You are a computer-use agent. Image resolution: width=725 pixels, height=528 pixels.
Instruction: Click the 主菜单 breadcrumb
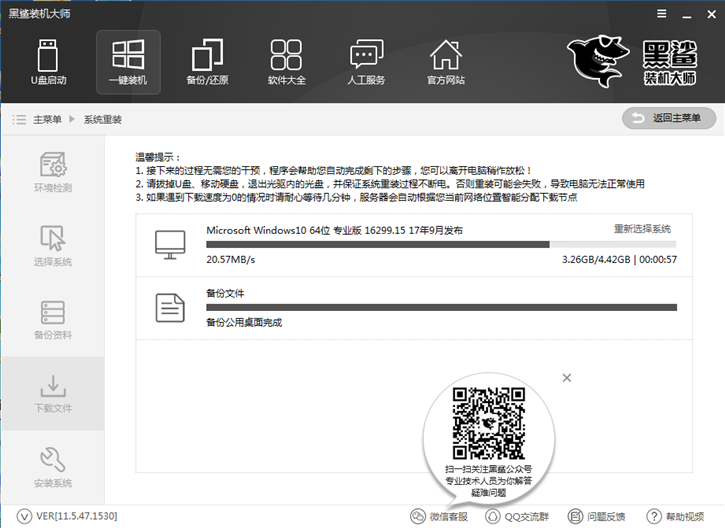coord(48,120)
